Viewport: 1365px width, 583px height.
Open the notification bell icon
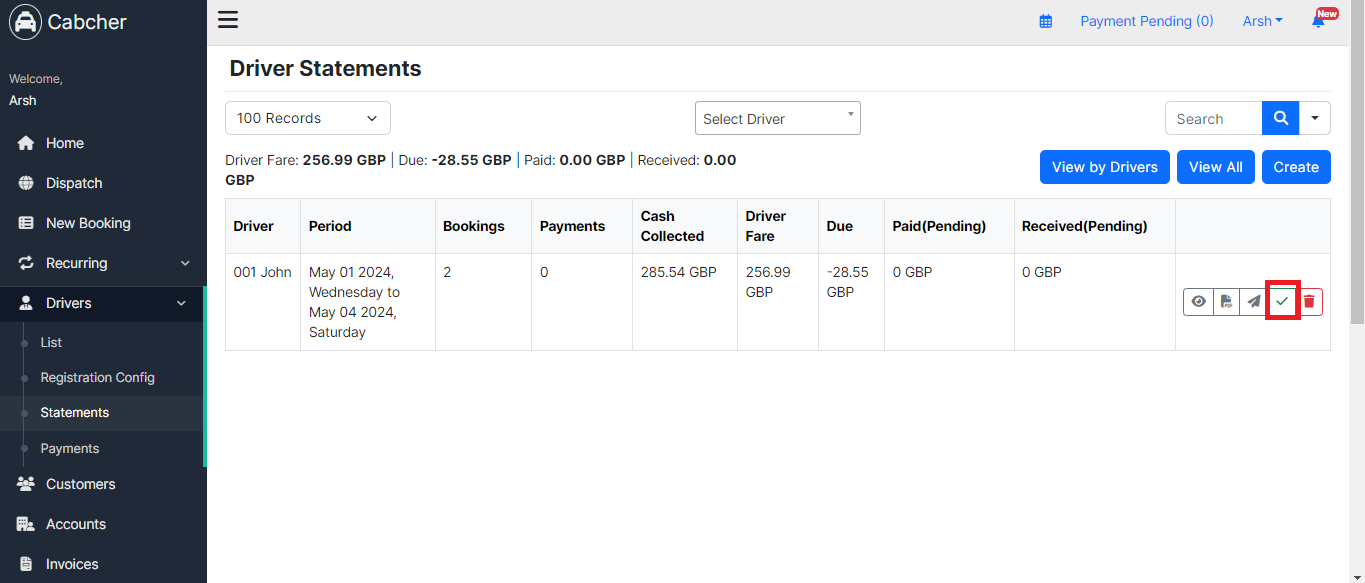click(x=1319, y=21)
